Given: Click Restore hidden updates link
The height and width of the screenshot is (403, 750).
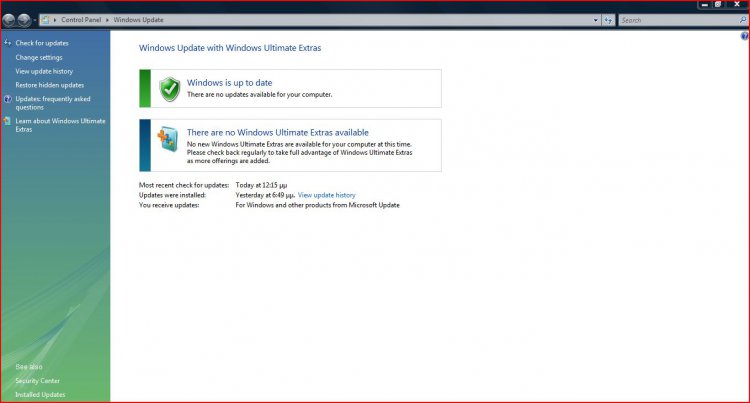Looking at the screenshot, I should [49, 85].
